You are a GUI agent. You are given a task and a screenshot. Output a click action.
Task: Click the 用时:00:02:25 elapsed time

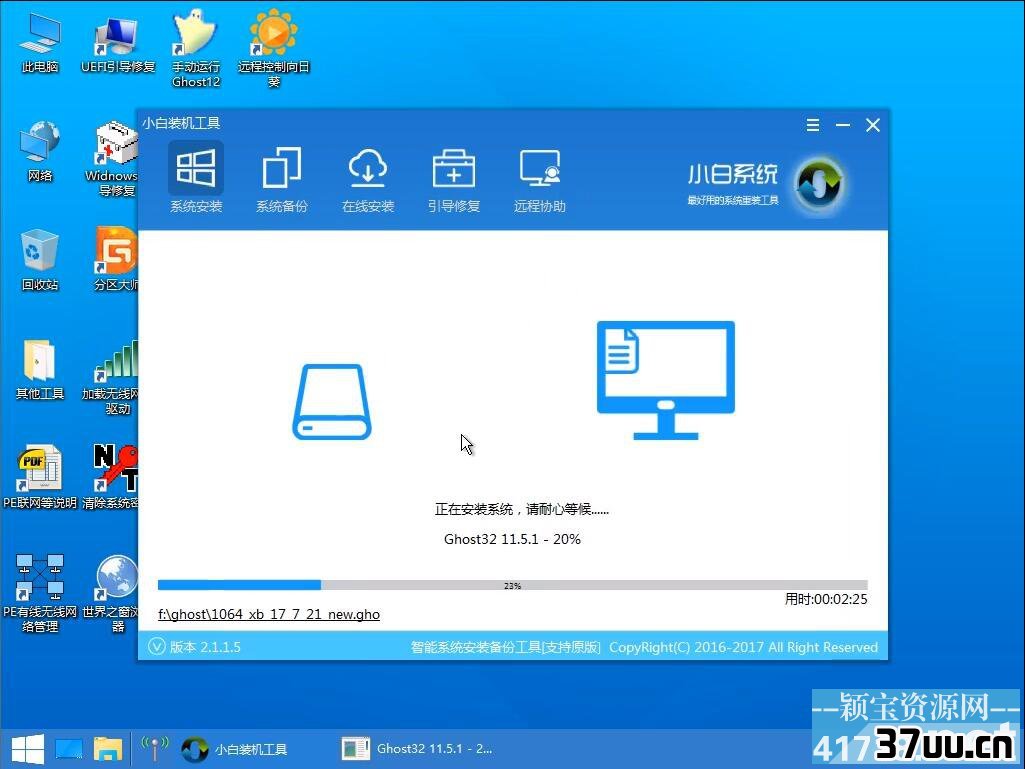pos(826,599)
